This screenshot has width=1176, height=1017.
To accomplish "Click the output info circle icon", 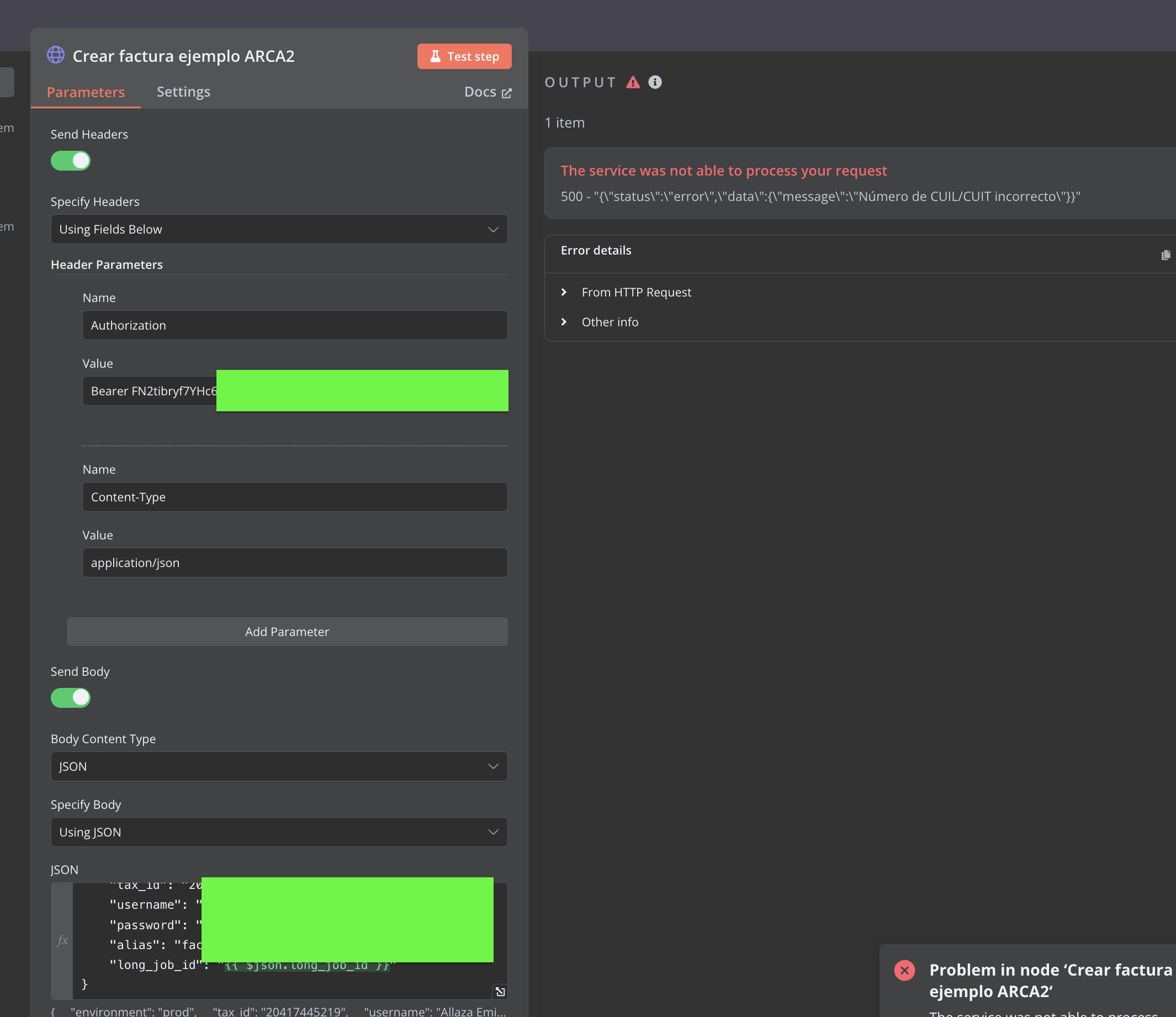I will click(x=655, y=82).
